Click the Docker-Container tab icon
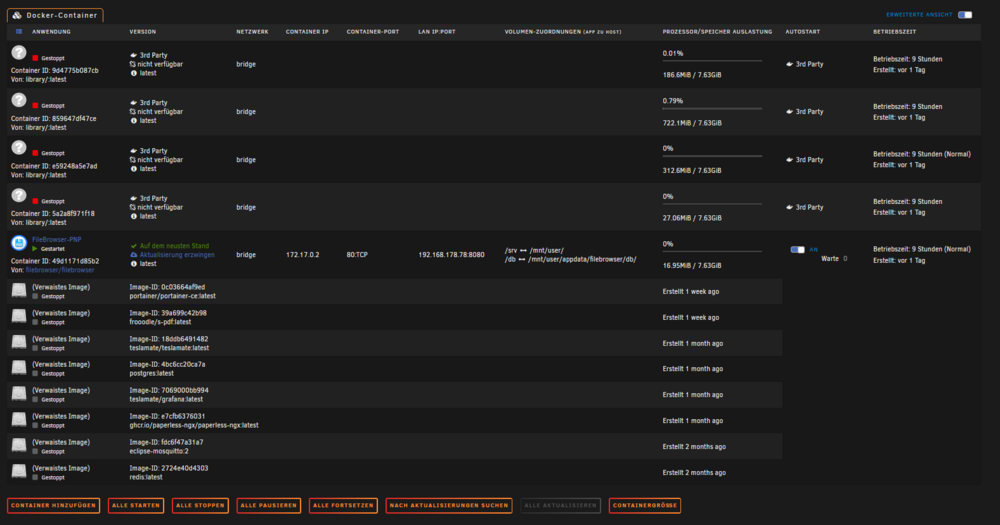 tap(17, 15)
